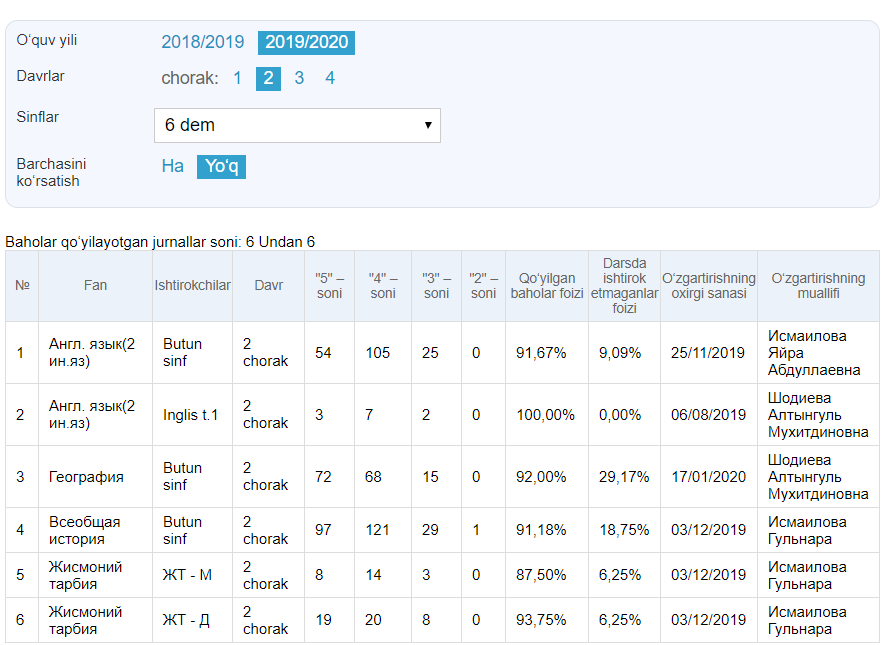Screen dimensions: 887x645
Task: Click the 'Barchasini ko'rsatish' label
Action: 51,173
